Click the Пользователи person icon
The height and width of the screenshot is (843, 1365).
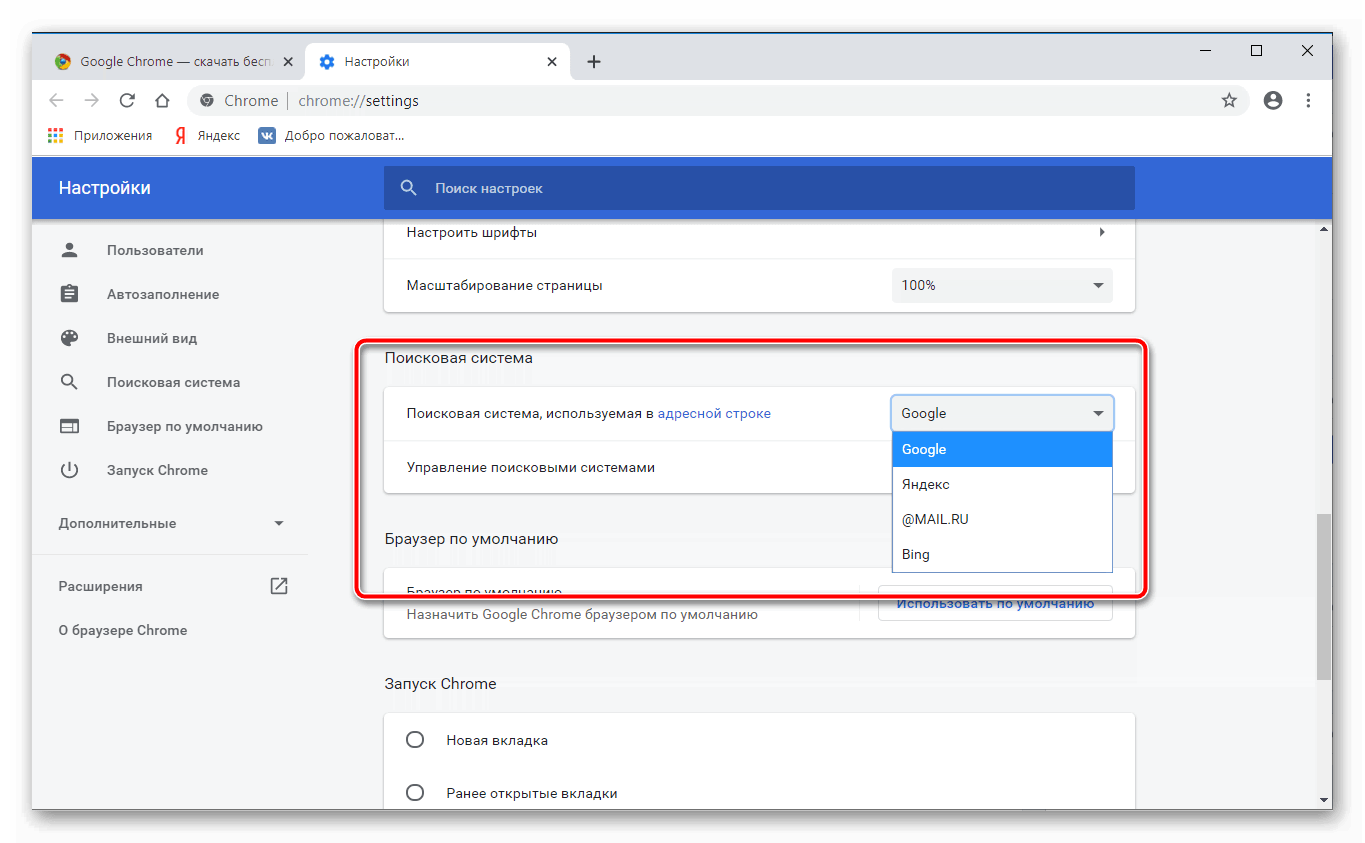(x=69, y=250)
